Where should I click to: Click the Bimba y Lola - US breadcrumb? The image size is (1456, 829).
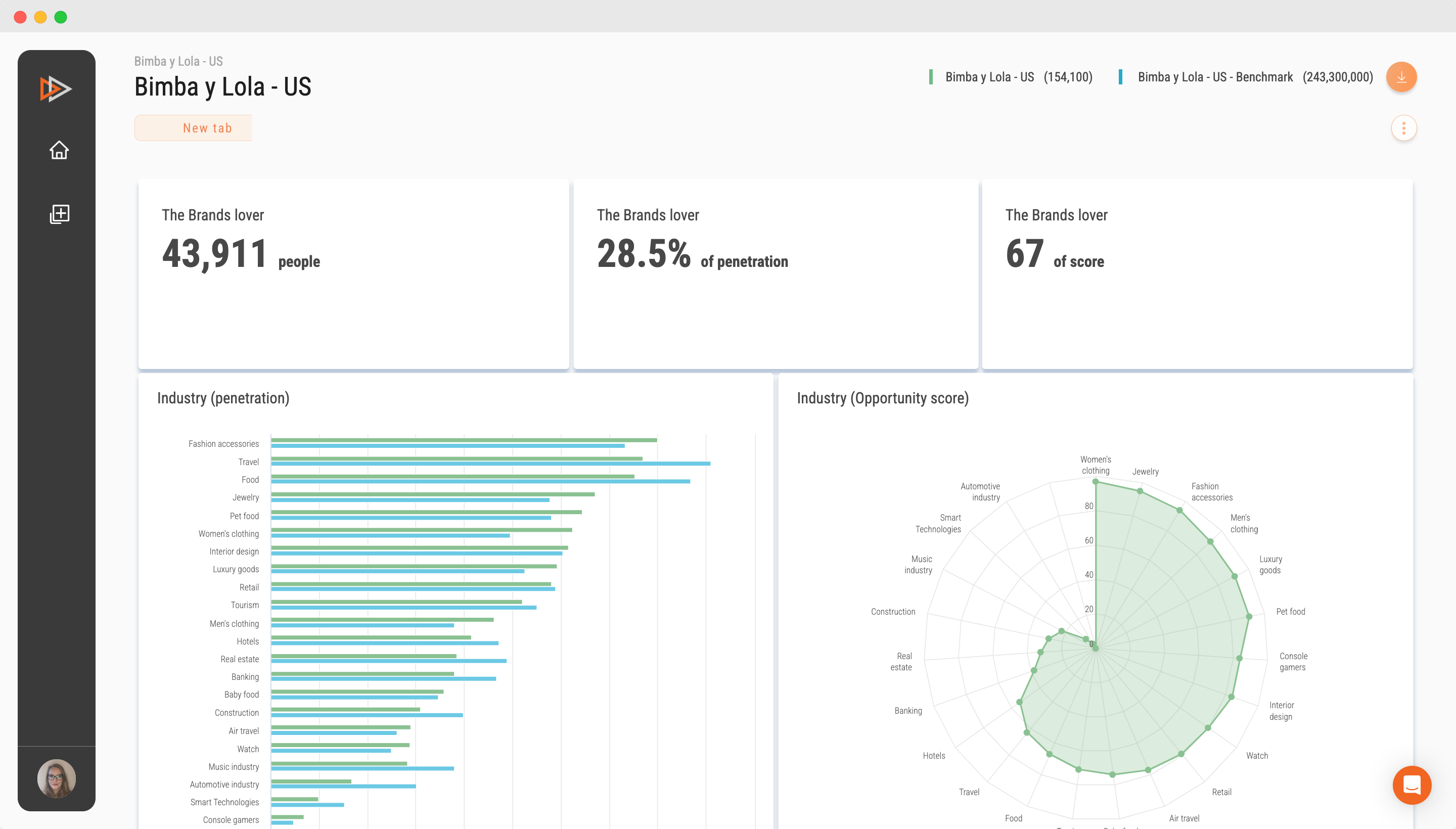point(178,61)
